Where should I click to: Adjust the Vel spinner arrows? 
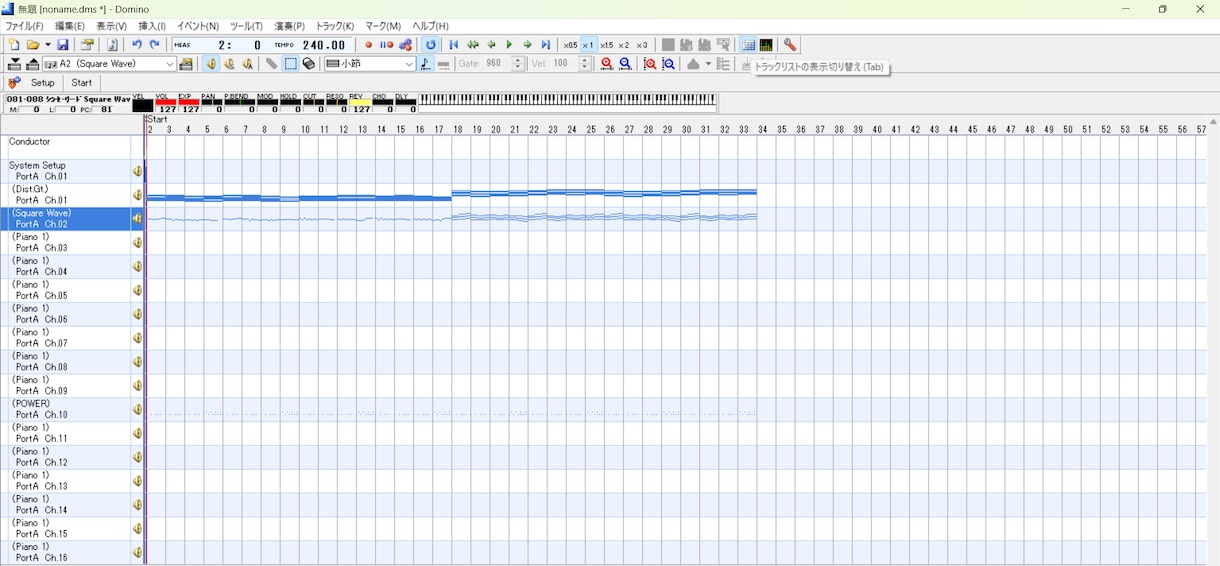(585, 64)
